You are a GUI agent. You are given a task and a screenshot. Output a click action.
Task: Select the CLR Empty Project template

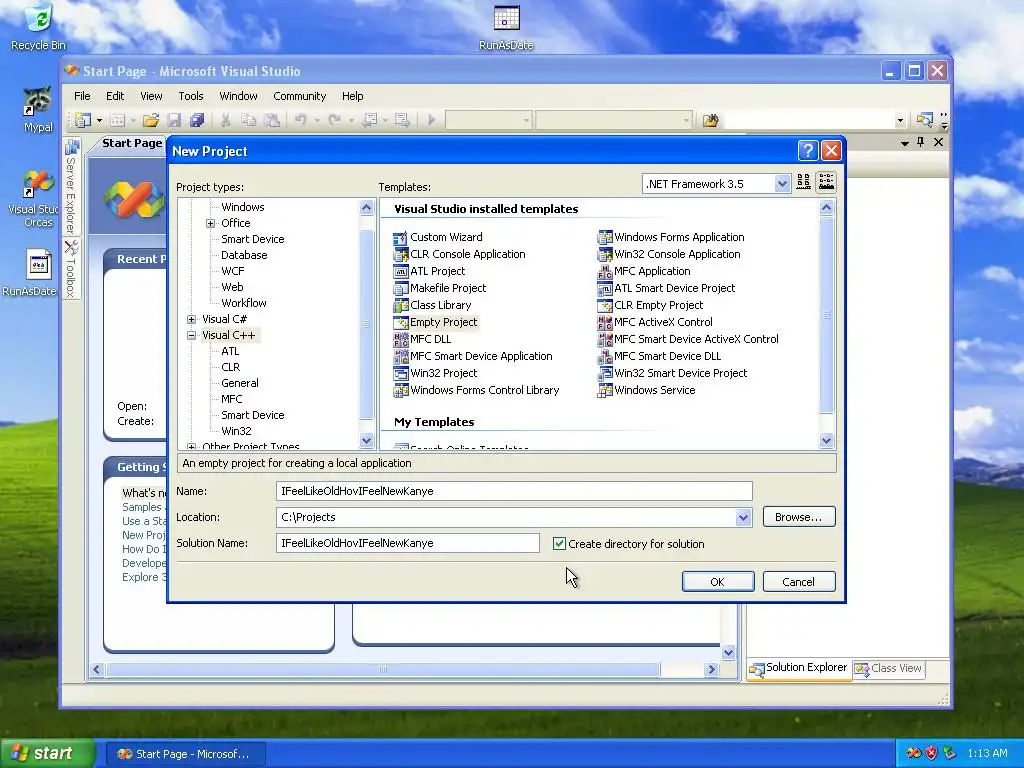(650, 305)
